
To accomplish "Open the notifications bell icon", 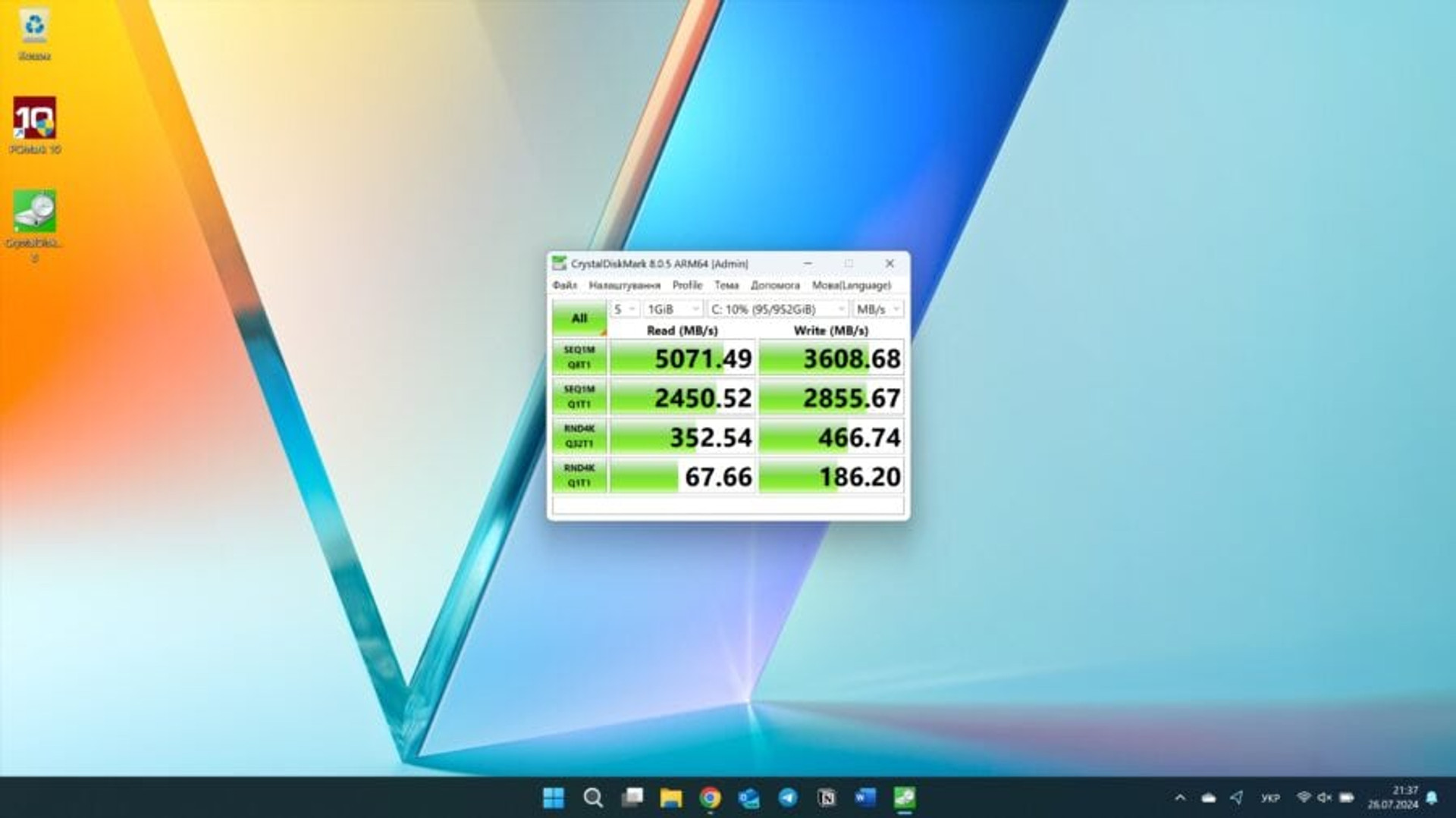I will [x=1432, y=798].
